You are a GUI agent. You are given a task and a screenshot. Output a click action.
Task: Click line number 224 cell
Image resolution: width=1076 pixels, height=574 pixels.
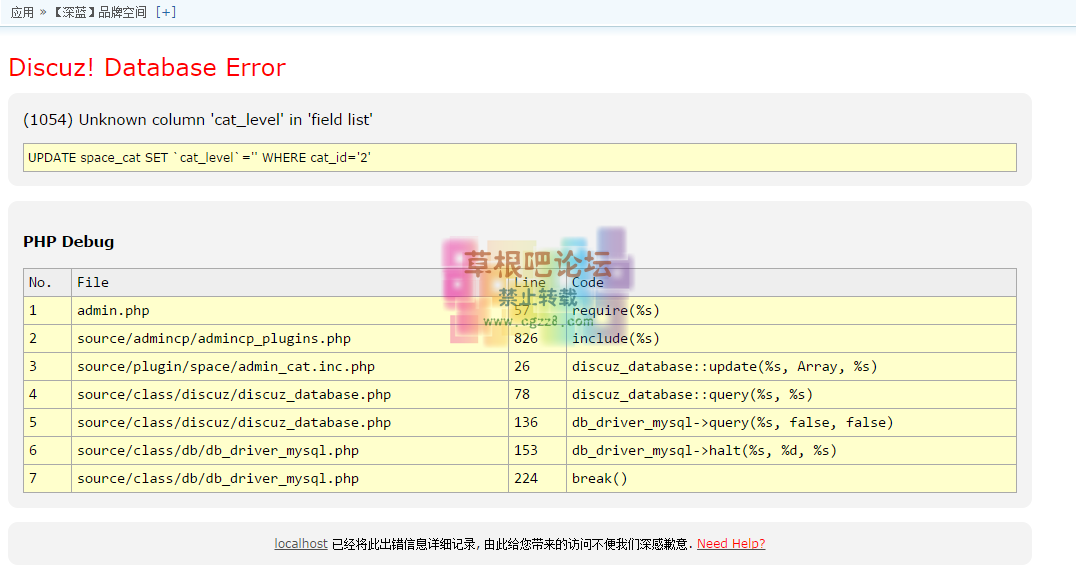537,479
